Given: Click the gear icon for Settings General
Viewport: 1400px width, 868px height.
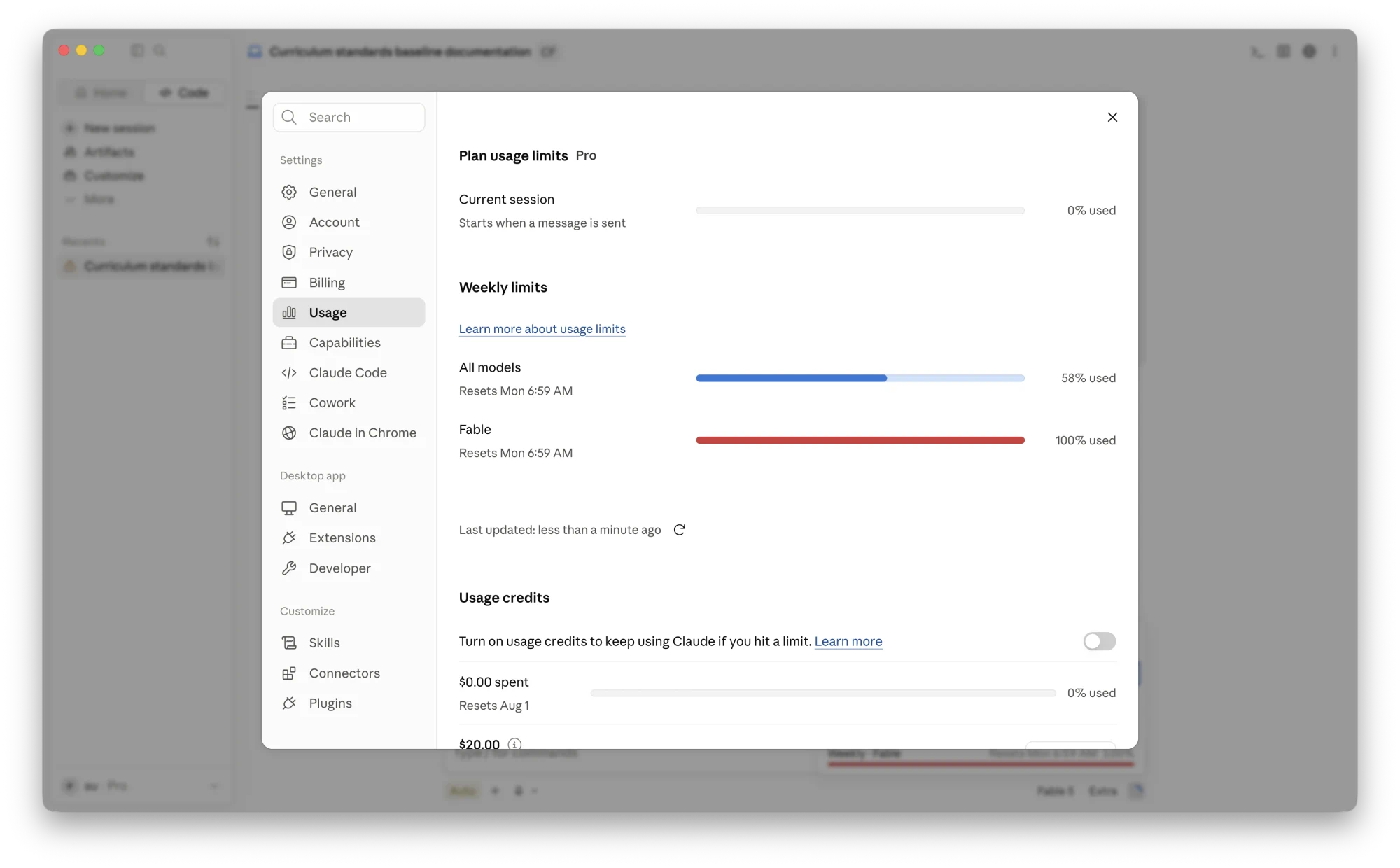Looking at the screenshot, I should pos(289,192).
